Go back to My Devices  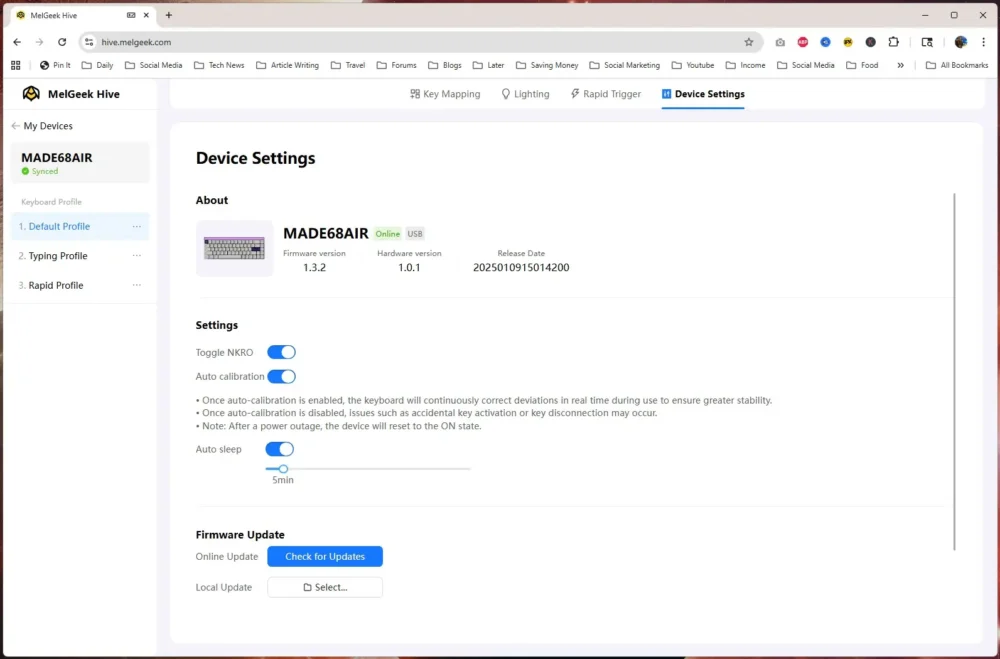tap(42, 126)
